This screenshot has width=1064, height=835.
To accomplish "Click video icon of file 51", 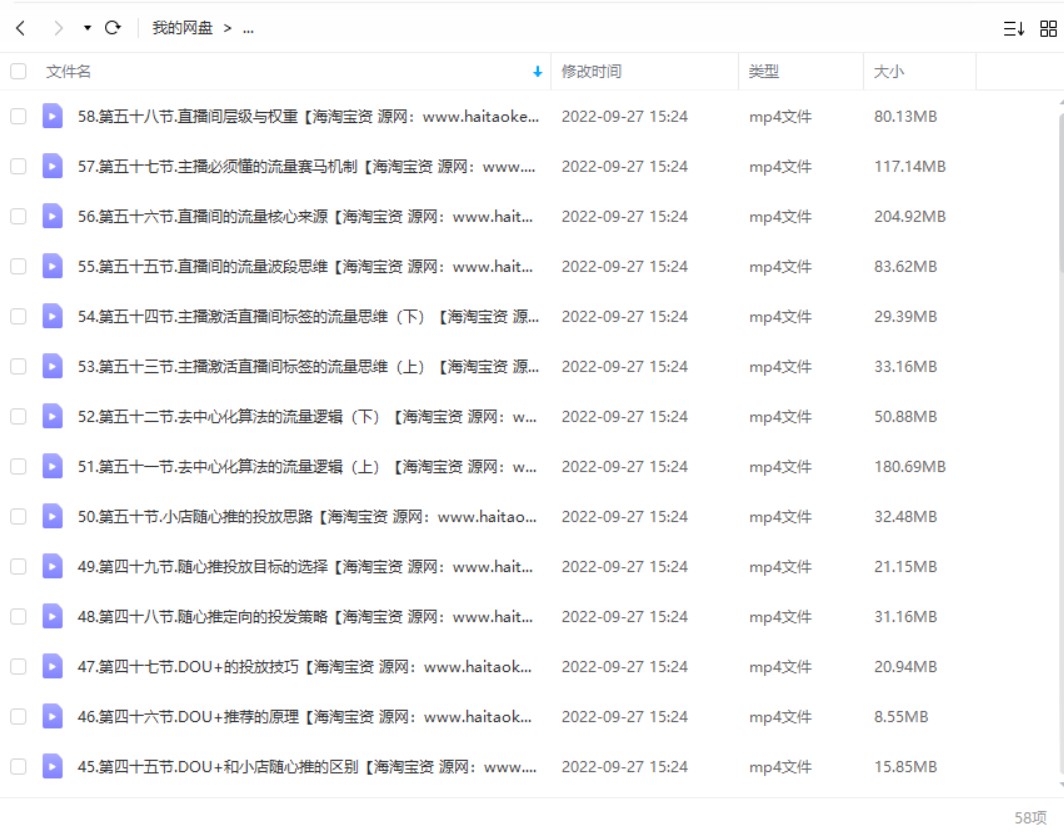I will coord(52,467).
